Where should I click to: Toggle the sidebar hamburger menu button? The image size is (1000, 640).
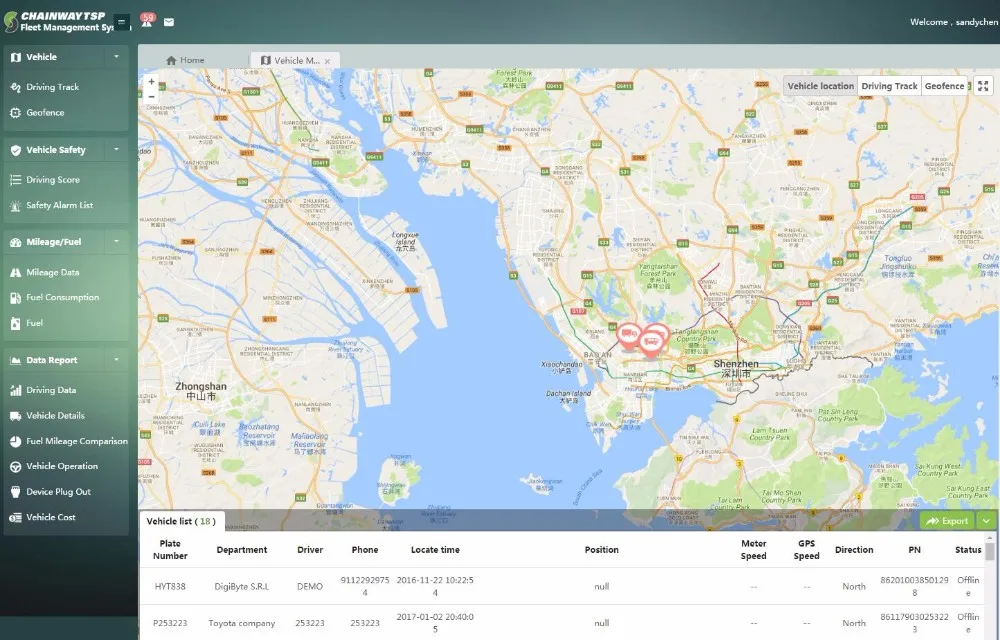point(121,22)
